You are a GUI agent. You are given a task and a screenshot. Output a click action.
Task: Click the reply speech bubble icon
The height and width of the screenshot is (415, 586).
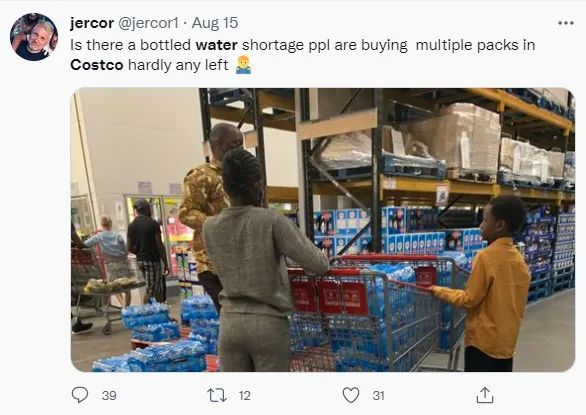coord(80,395)
